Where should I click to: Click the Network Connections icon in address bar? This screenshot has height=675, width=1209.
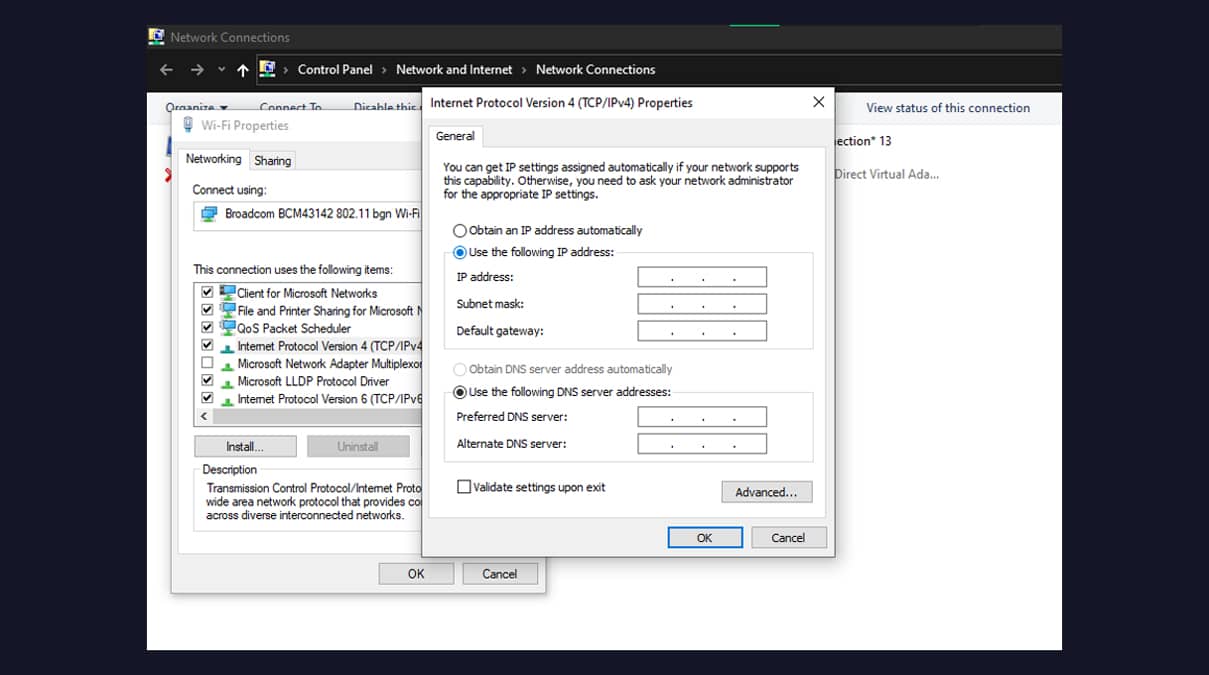coord(267,69)
